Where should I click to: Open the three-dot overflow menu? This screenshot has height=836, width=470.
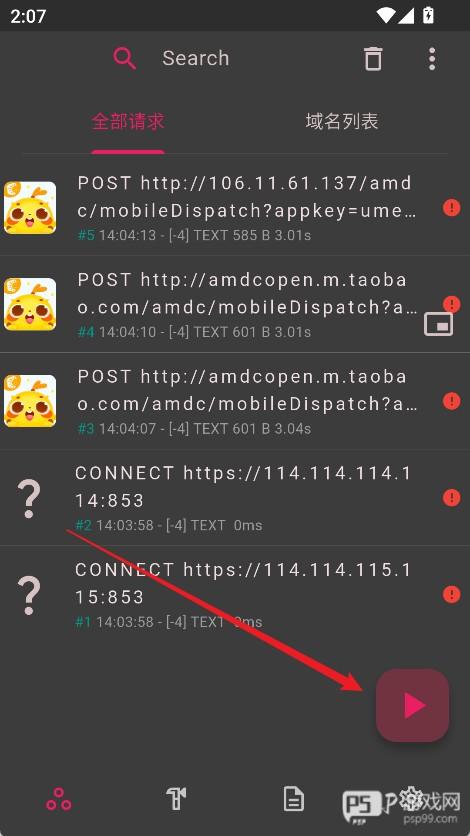(432, 59)
